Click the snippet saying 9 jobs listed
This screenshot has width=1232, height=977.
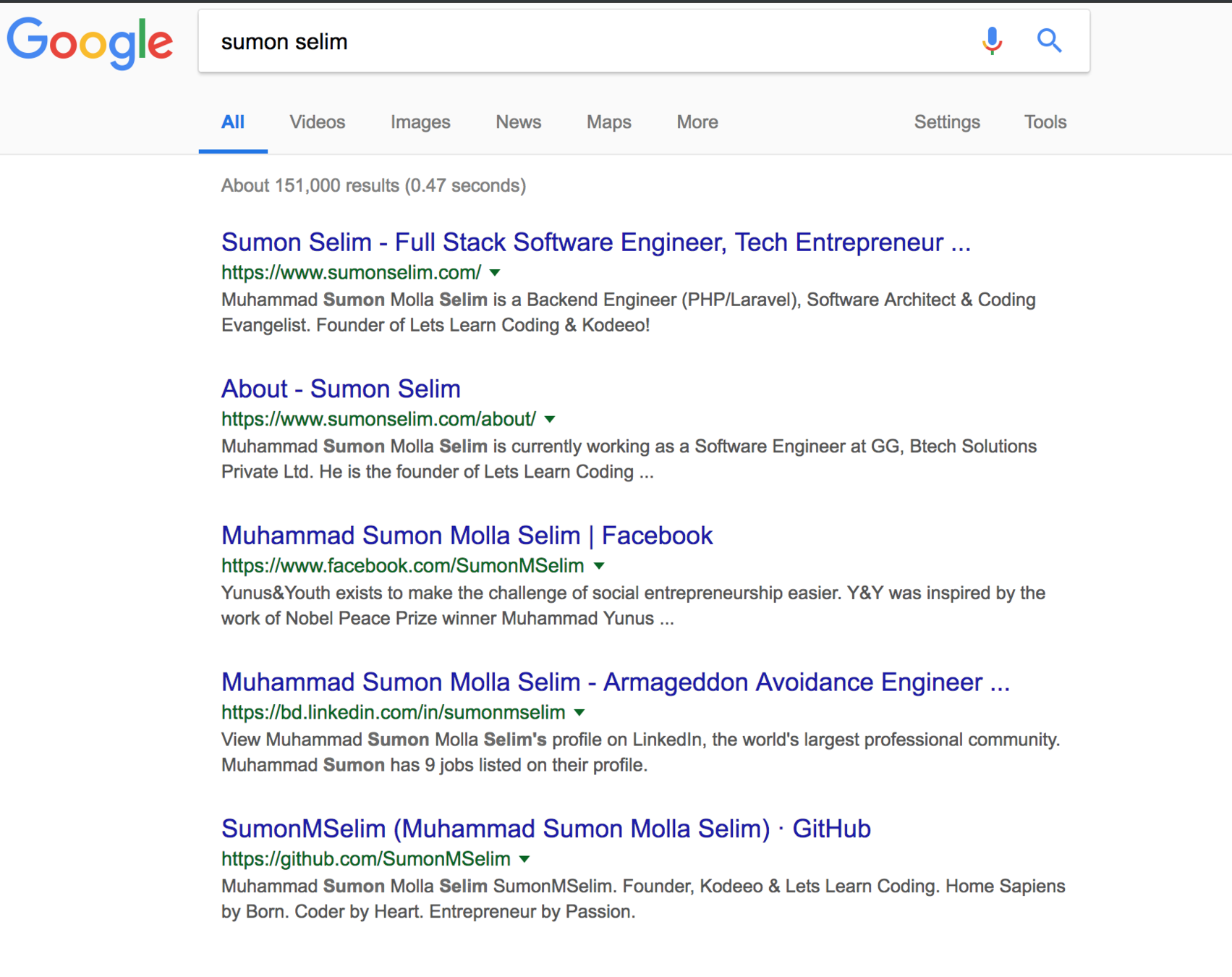point(640,753)
